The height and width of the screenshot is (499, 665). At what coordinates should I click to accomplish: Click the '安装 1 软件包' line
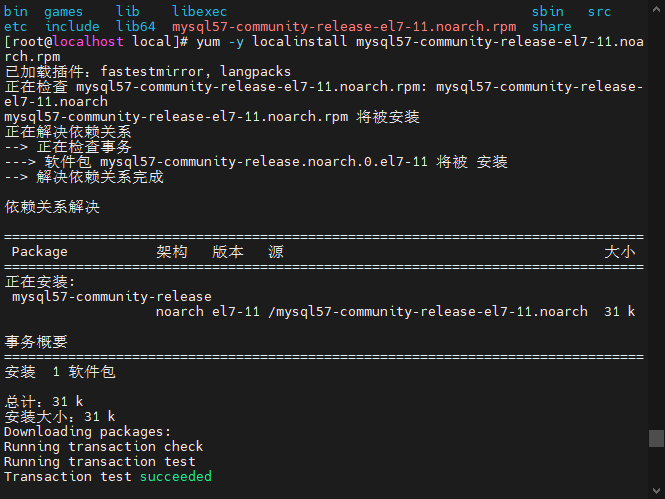[60, 372]
